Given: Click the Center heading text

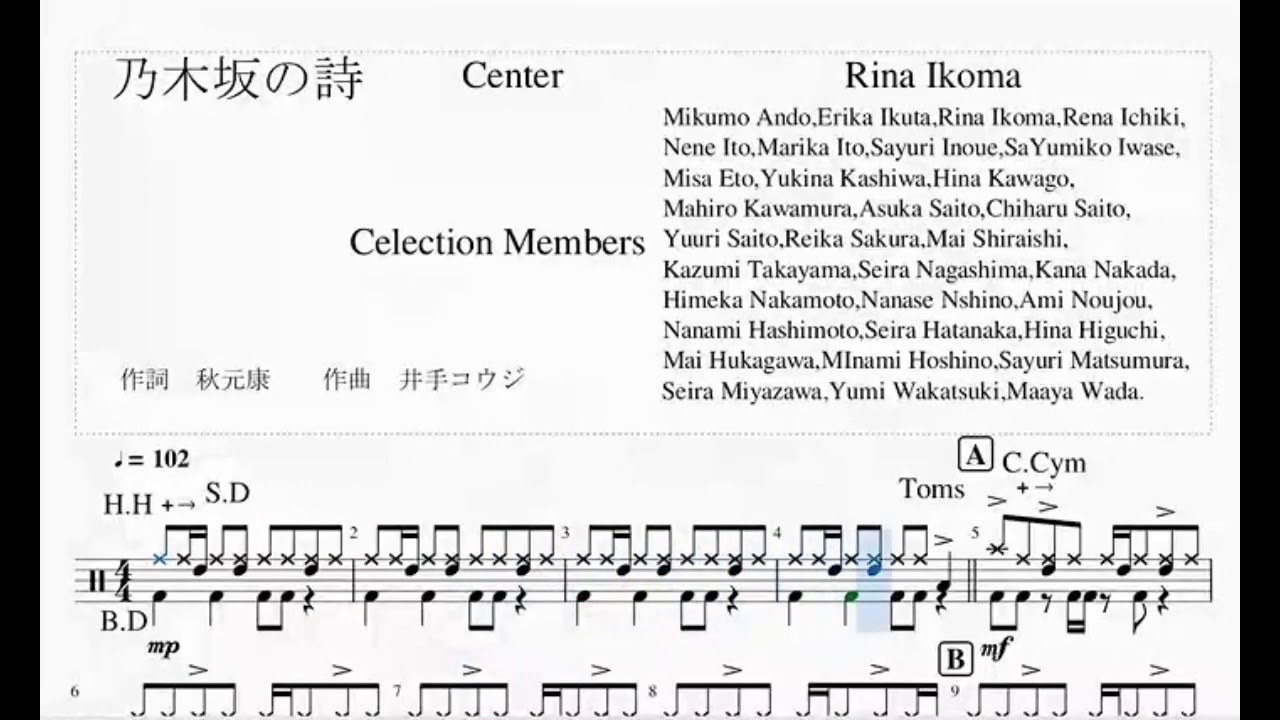Looking at the screenshot, I should pyautogui.click(x=512, y=75).
